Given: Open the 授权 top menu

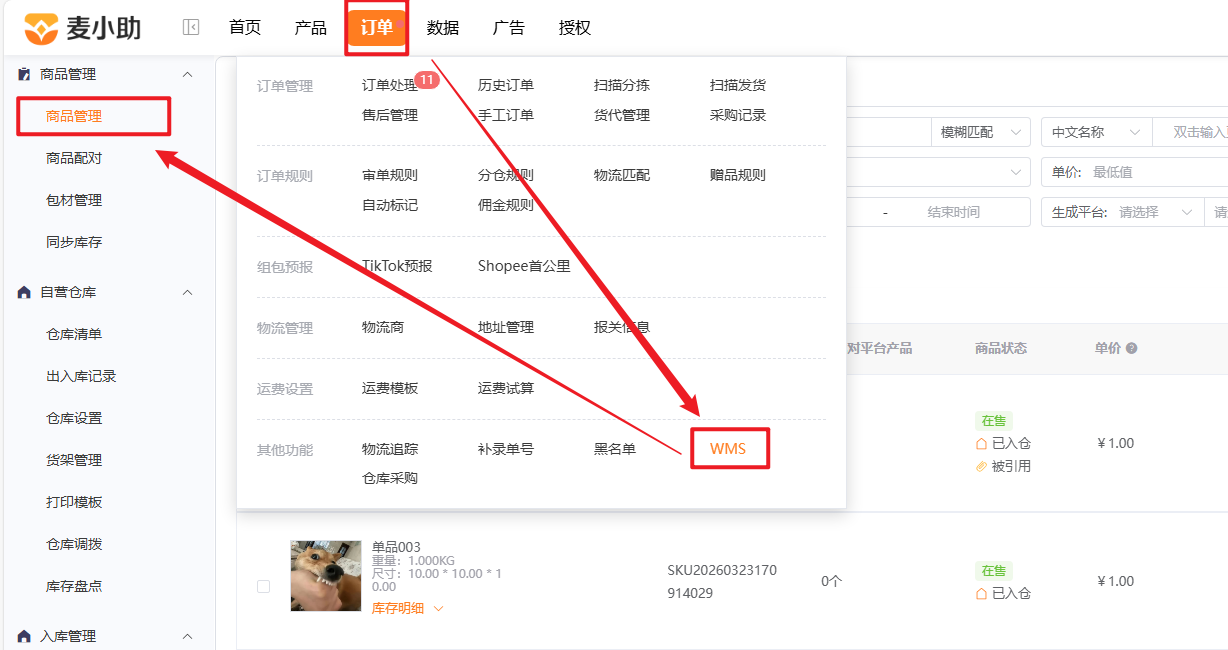Looking at the screenshot, I should pyautogui.click(x=575, y=28).
